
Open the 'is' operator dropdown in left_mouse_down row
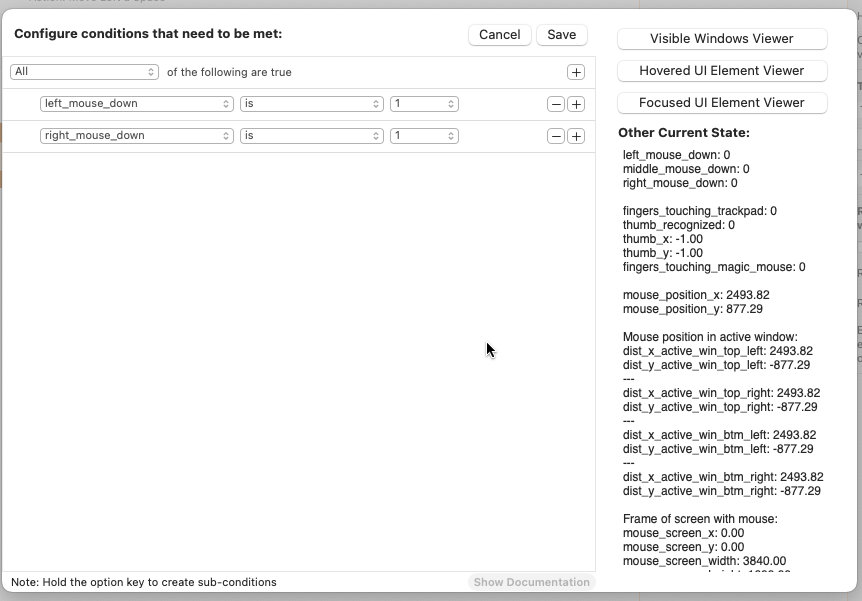tap(311, 104)
